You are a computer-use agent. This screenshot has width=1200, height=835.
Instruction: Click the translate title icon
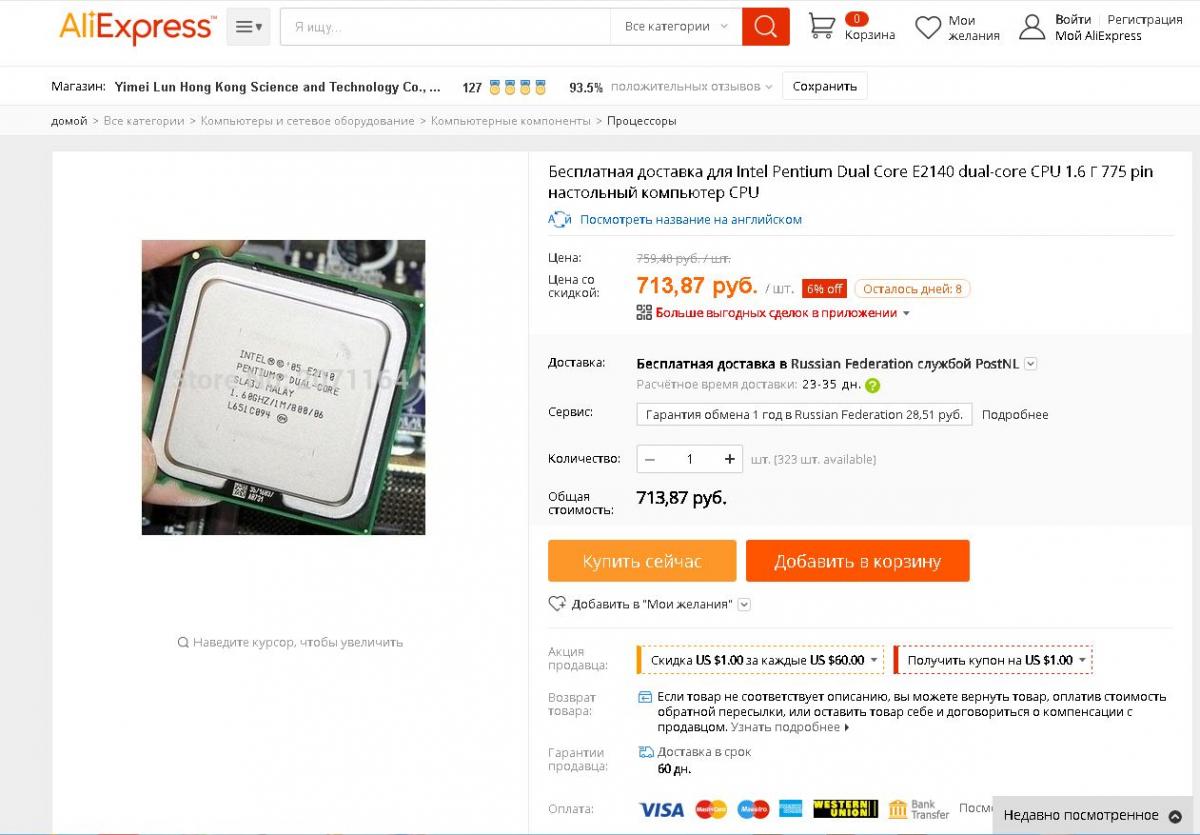point(559,219)
